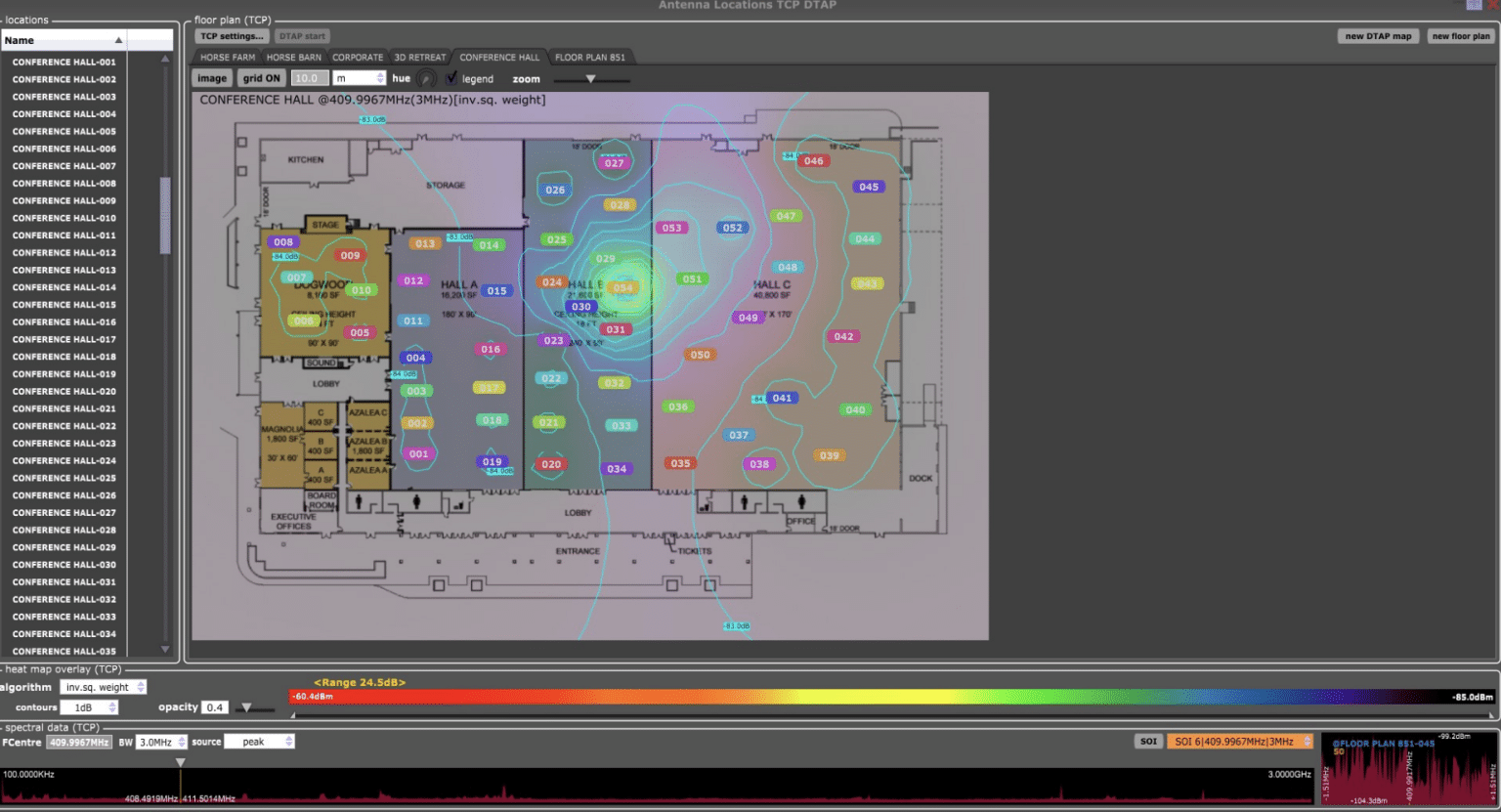
Task: Open the FLOOR PLAN 851 tab
Action: click(x=590, y=57)
